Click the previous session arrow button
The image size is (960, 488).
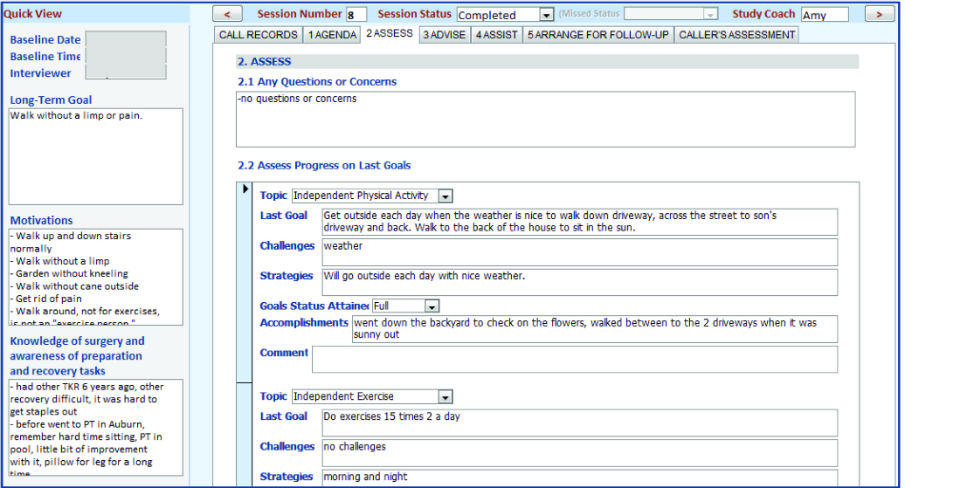tap(228, 14)
